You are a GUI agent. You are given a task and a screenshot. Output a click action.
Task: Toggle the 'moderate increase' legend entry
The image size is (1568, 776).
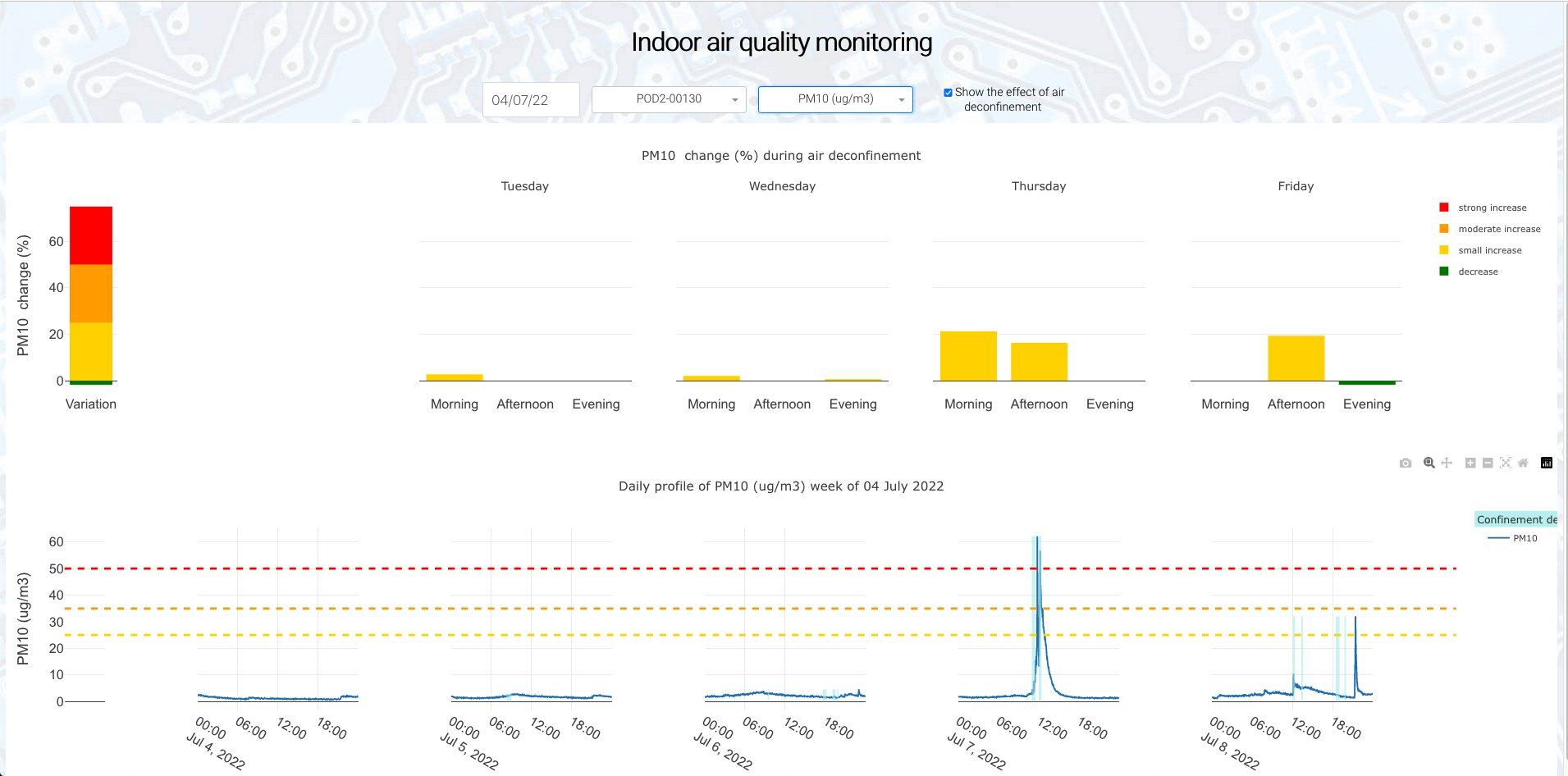click(x=1490, y=229)
